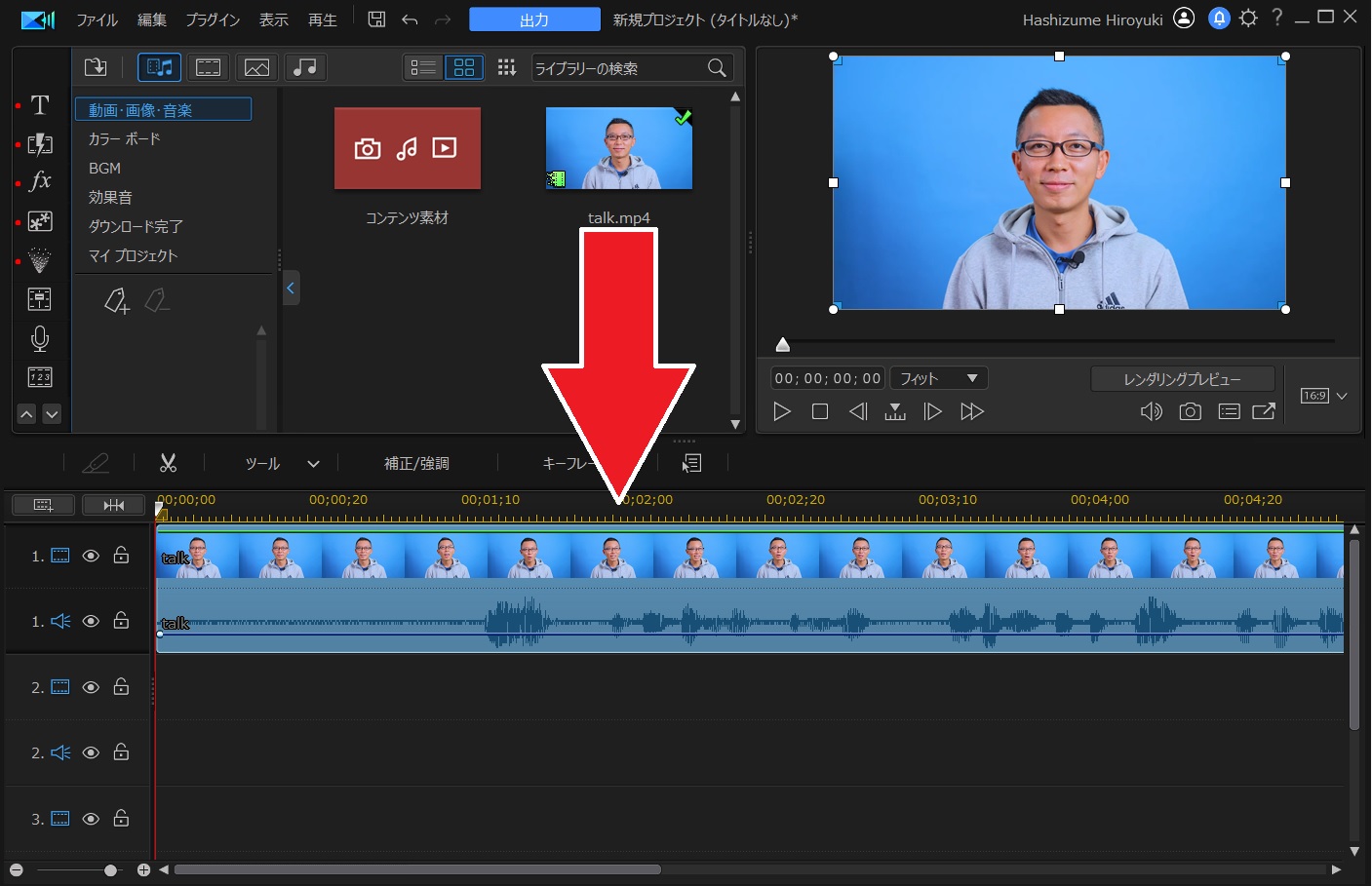
Task: Open the preferences gear icon
Action: (1249, 19)
